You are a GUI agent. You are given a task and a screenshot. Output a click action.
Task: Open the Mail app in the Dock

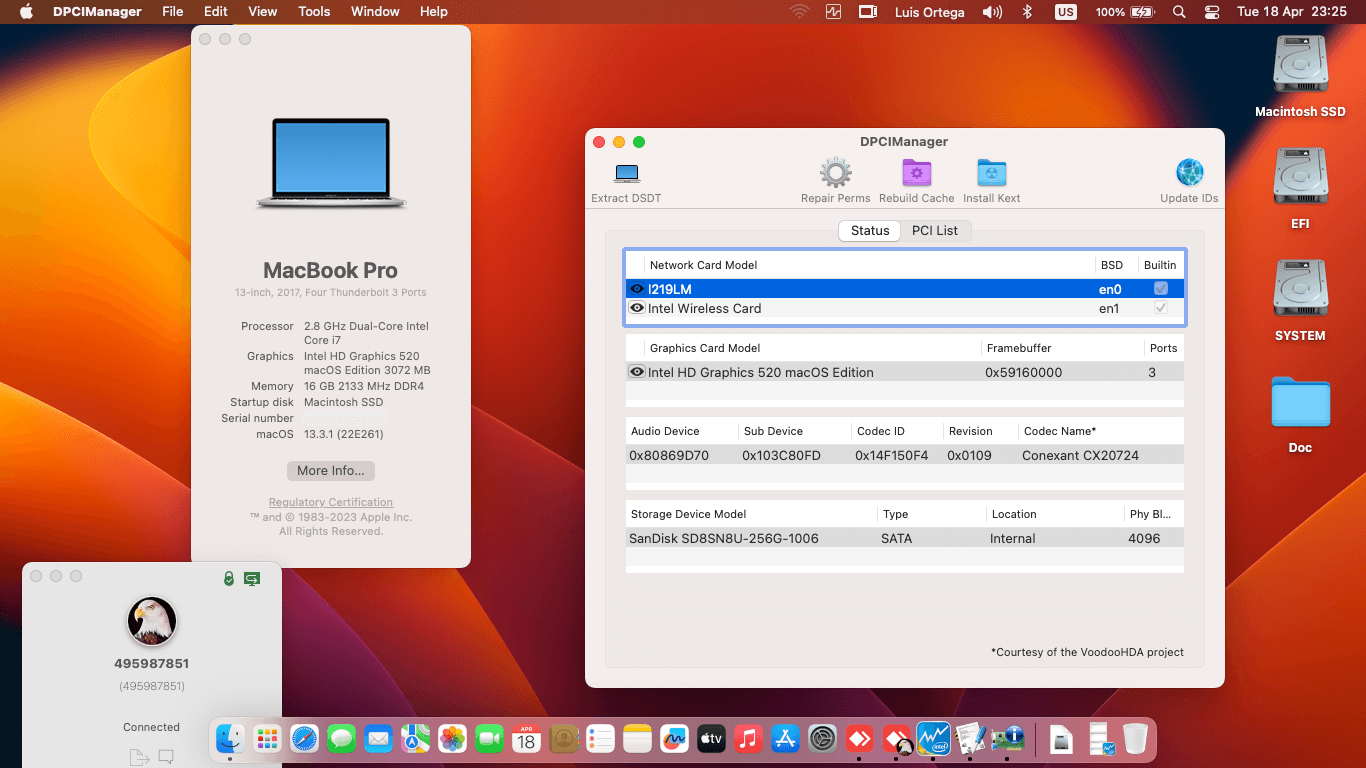tap(378, 739)
